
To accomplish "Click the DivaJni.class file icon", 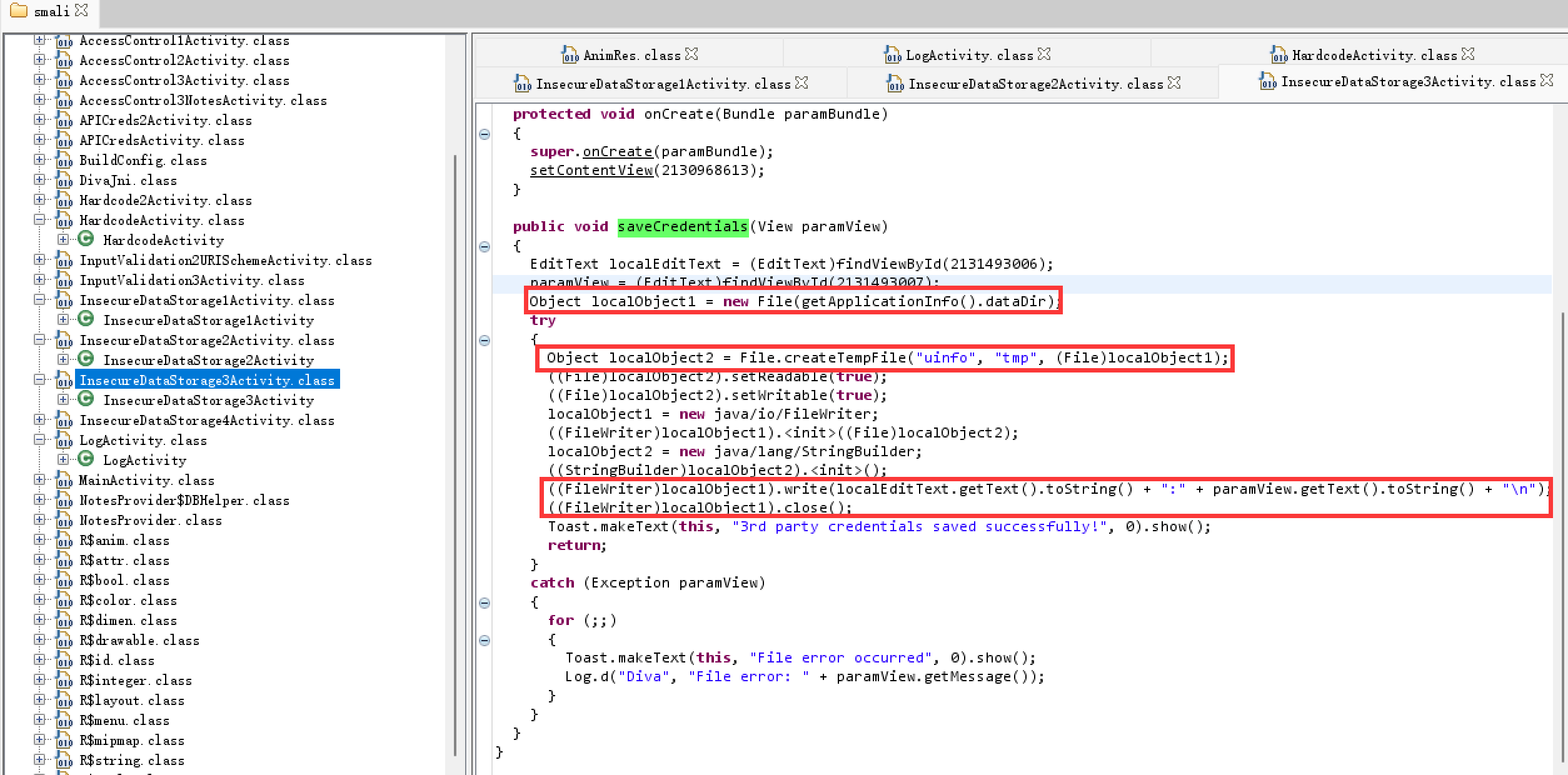I will [x=63, y=180].
